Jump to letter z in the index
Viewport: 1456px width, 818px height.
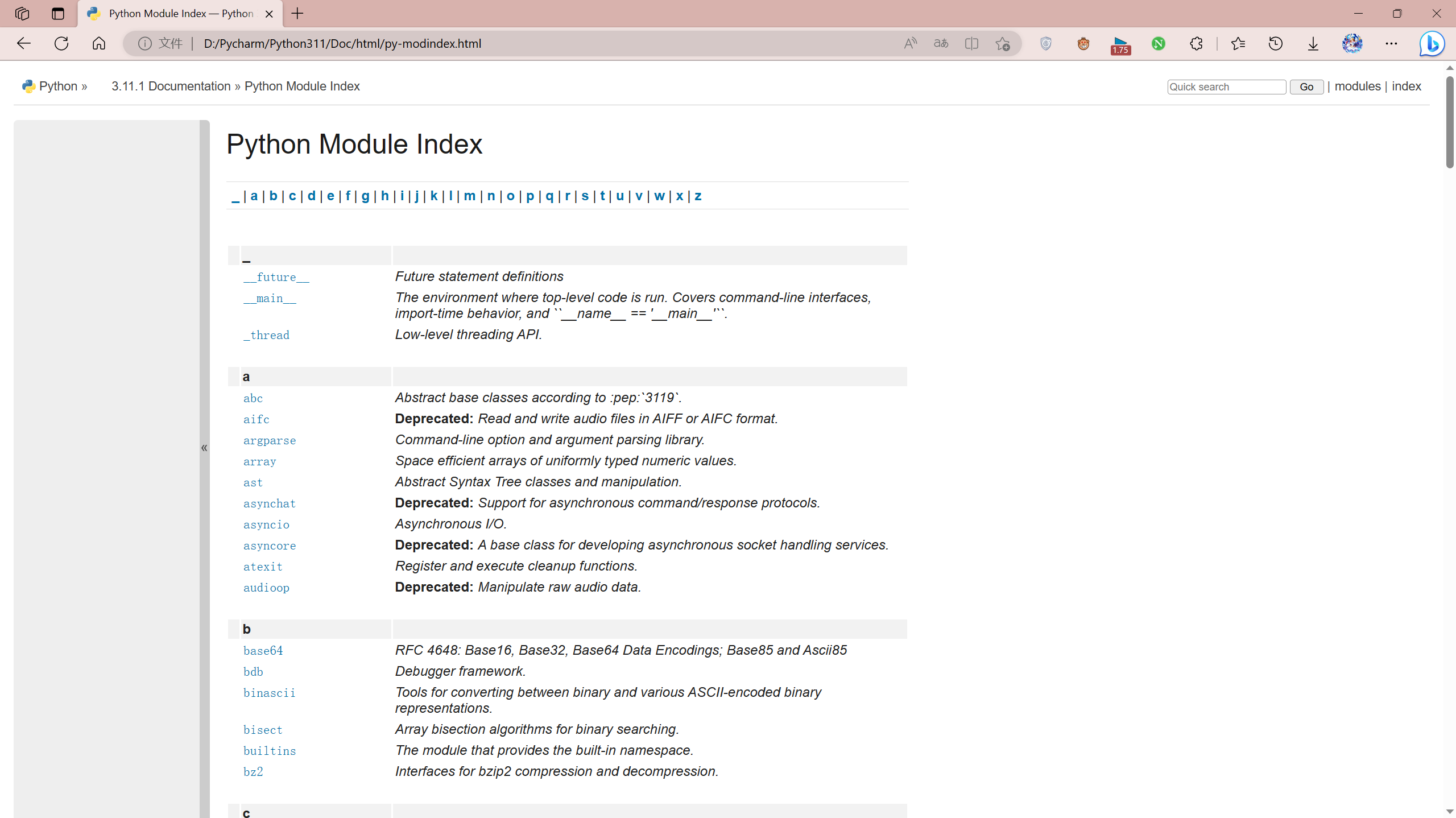click(698, 196)
